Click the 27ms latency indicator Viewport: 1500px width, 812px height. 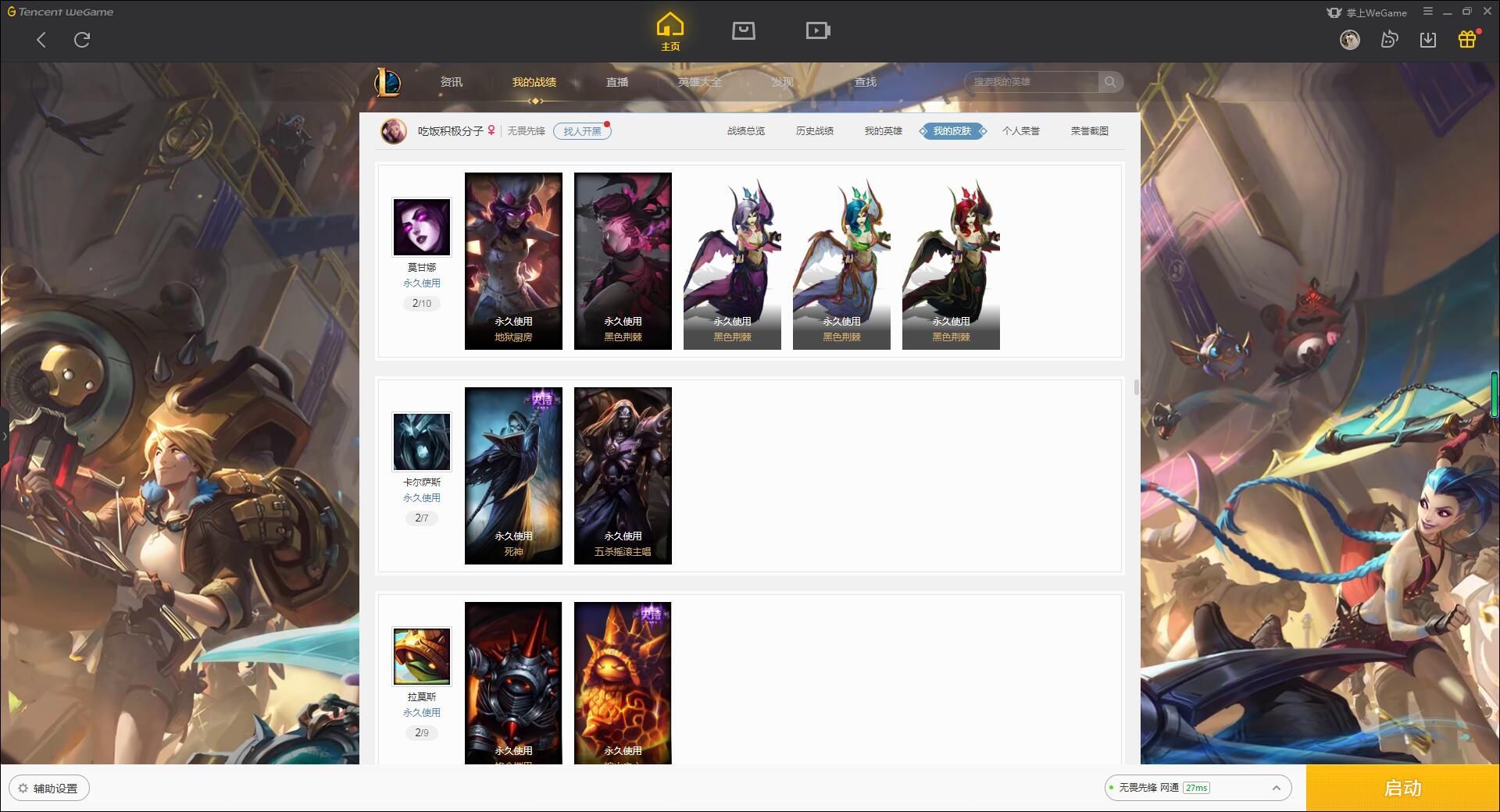pos(1196,788)
